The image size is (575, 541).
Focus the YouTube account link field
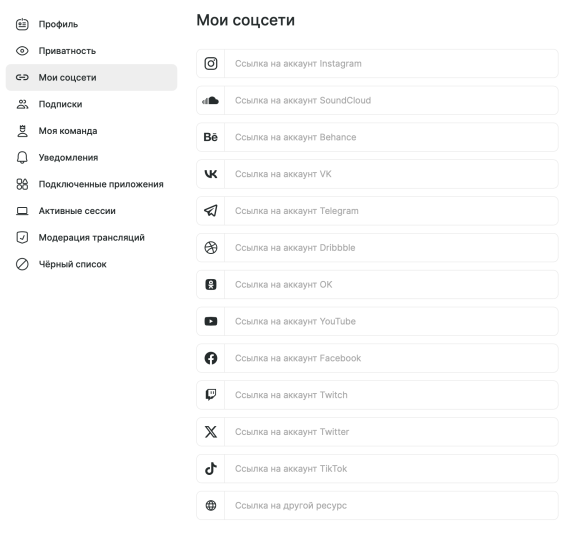[391, 321]
